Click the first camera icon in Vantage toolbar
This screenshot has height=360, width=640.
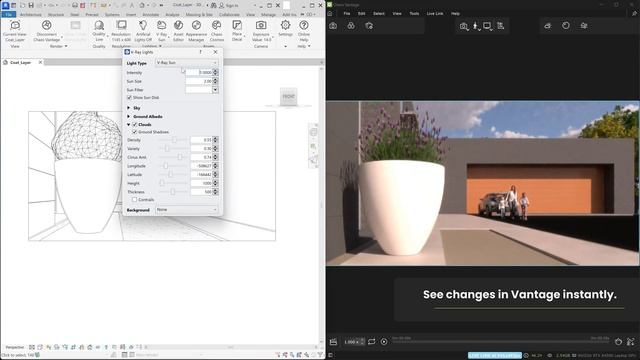tap(333, 26)
